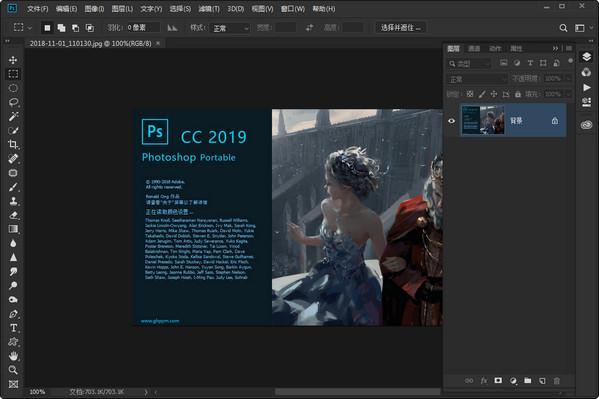Open collapsed layers panel icon in dock
Screen dimensions: 599x399
(586, 57)
